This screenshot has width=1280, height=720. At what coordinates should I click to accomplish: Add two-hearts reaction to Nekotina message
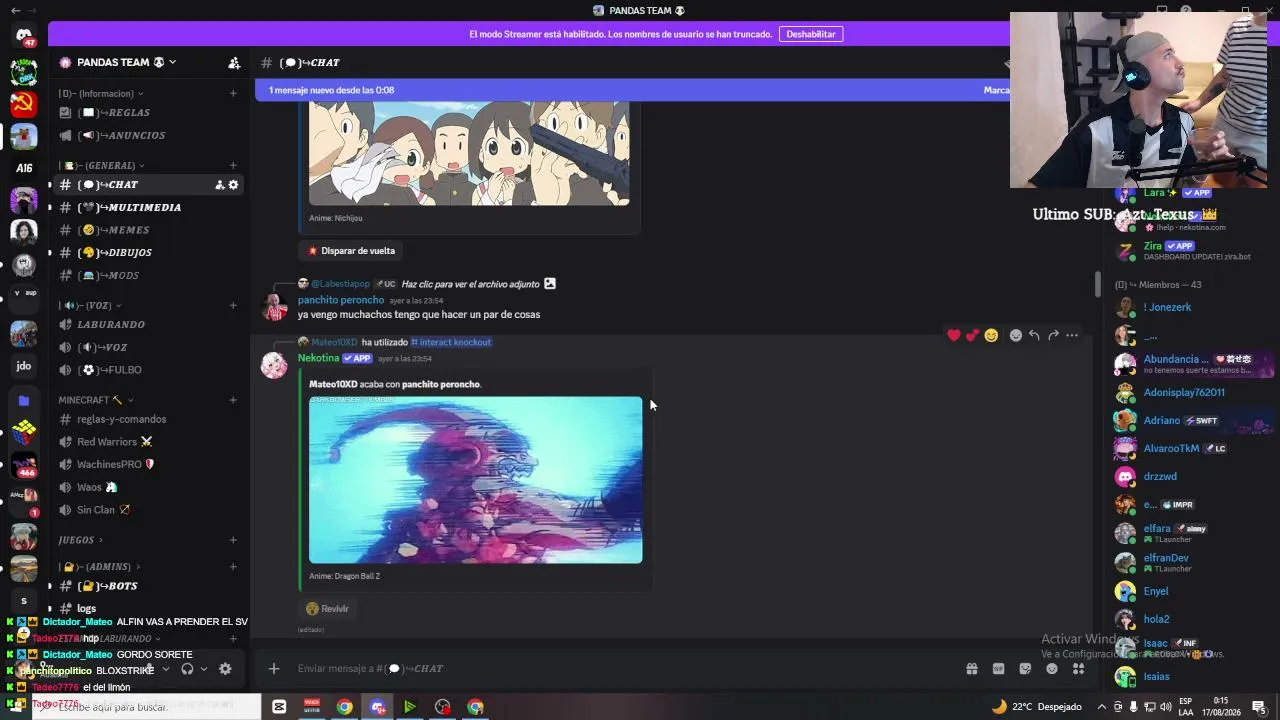tap(972, 335)
